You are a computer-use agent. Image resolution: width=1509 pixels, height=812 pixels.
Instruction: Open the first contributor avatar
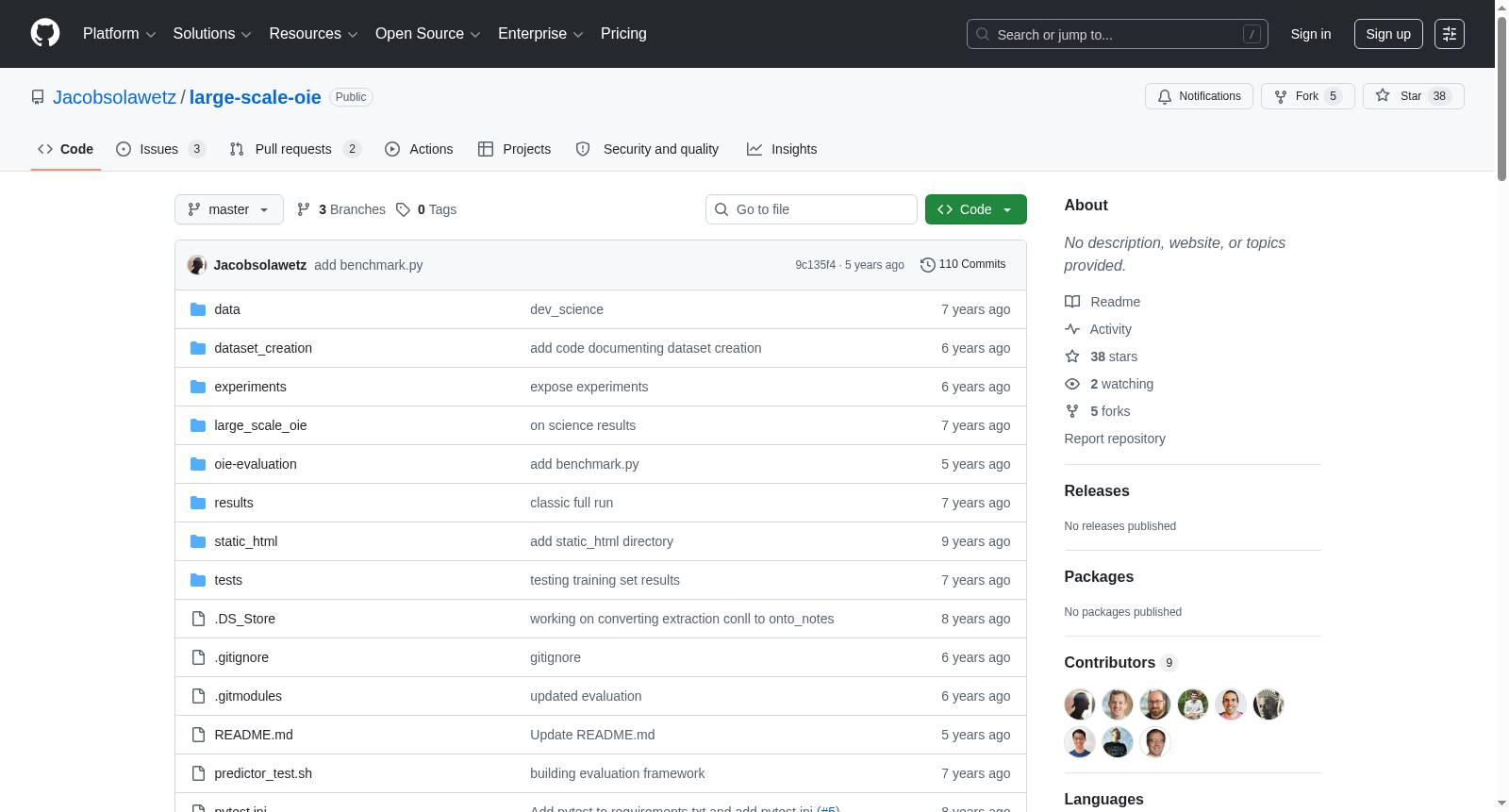click(x=1080, y=704)
